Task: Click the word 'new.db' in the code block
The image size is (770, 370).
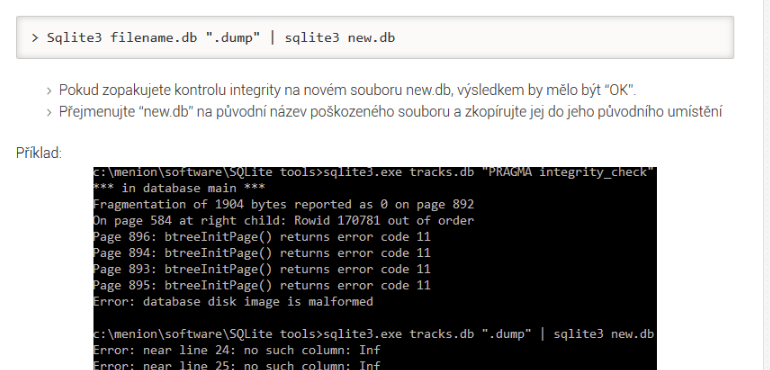Action: click(371, 38)
